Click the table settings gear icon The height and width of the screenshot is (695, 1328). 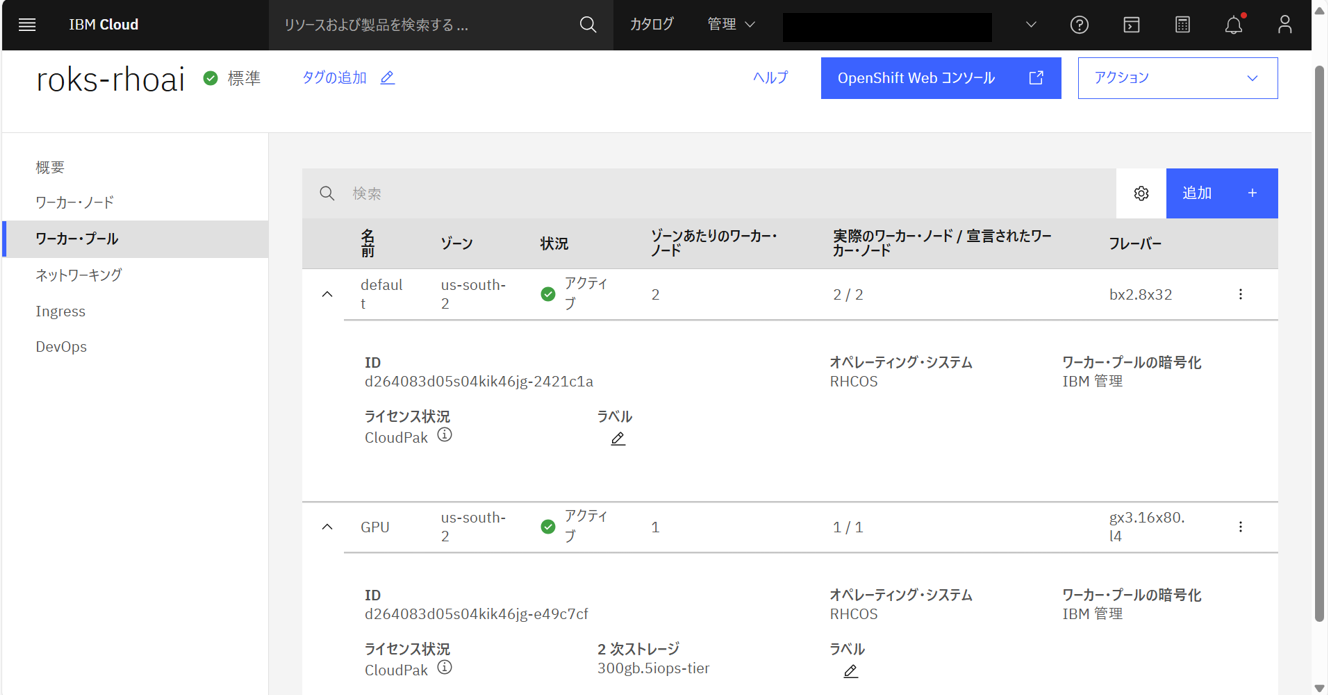(x=1141, y=194)
